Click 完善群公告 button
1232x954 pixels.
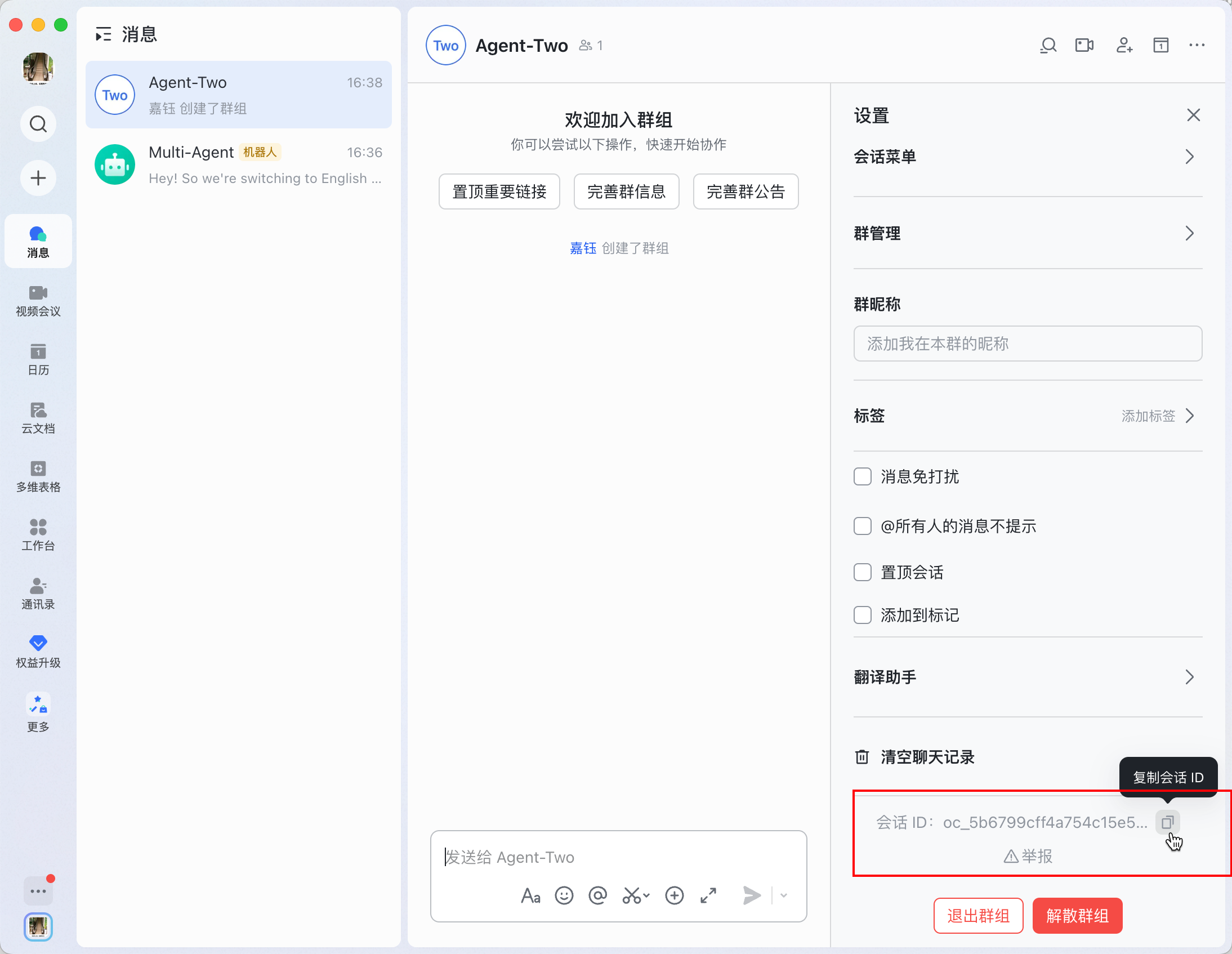pos(745,192)
